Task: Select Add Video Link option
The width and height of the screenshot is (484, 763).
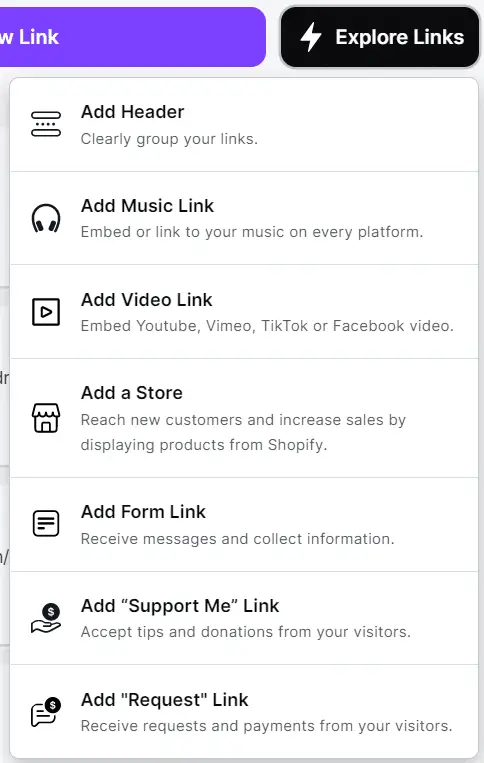Action: click(244, 312)
